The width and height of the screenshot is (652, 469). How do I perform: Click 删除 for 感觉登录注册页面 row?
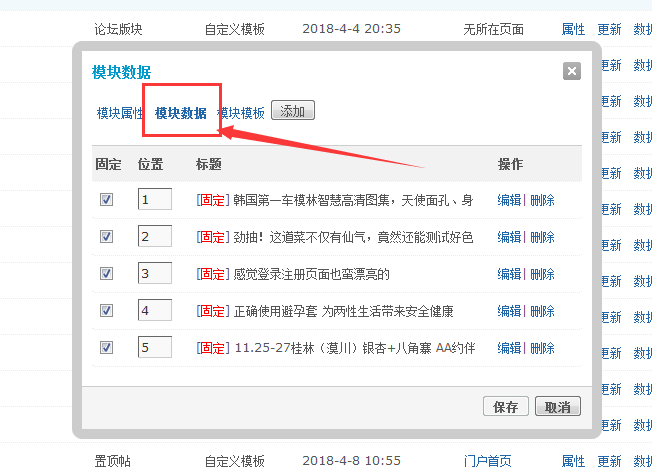point(542,274)
